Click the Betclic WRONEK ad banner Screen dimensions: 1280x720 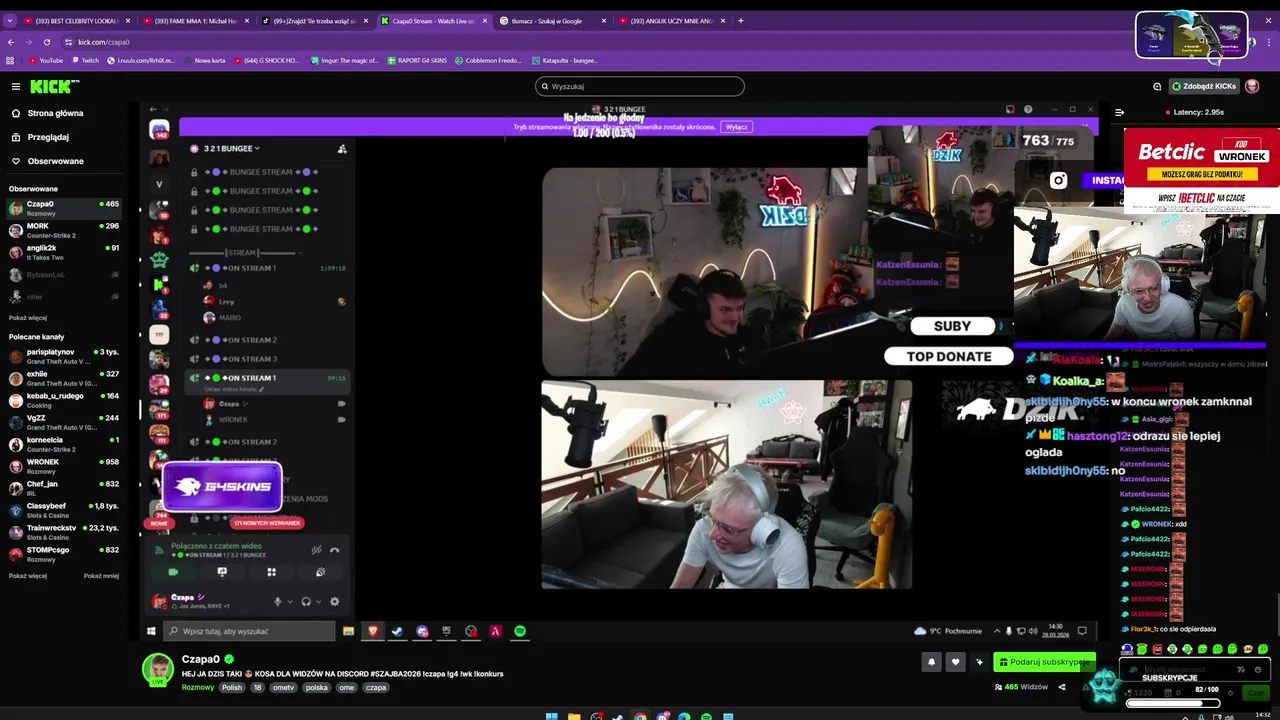pyautogui.click(x=1201, y=170)
